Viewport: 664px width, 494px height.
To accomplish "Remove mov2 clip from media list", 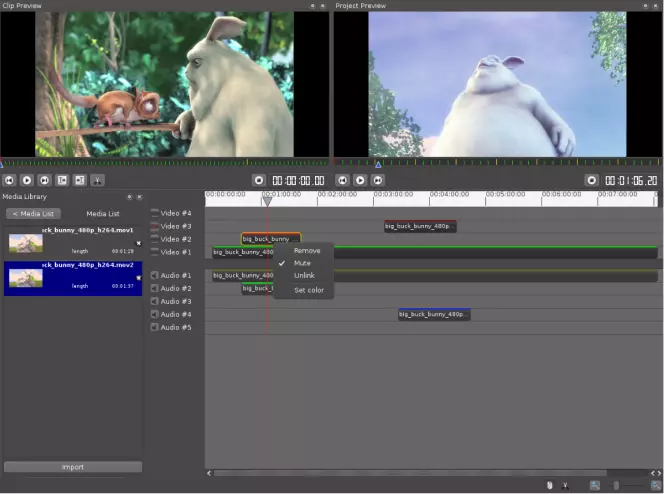I will (x=138, y=278).
